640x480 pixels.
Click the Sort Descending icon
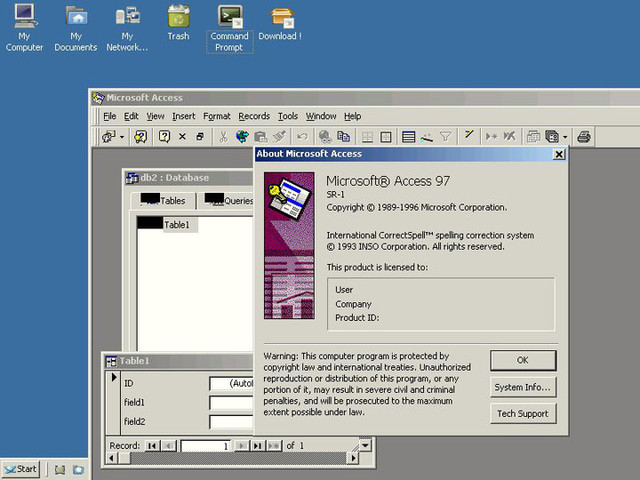(x=386, y=137)
